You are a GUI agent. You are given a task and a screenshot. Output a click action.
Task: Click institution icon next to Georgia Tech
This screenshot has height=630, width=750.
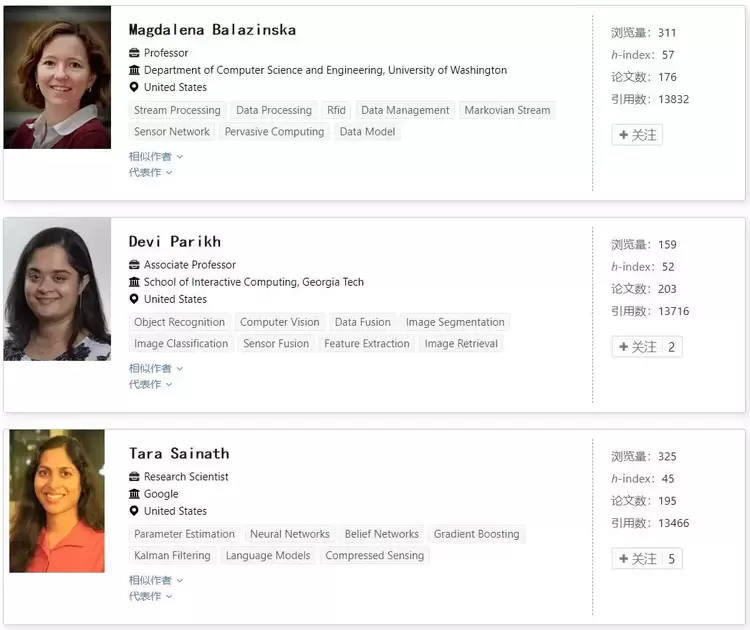pos(134,282)
